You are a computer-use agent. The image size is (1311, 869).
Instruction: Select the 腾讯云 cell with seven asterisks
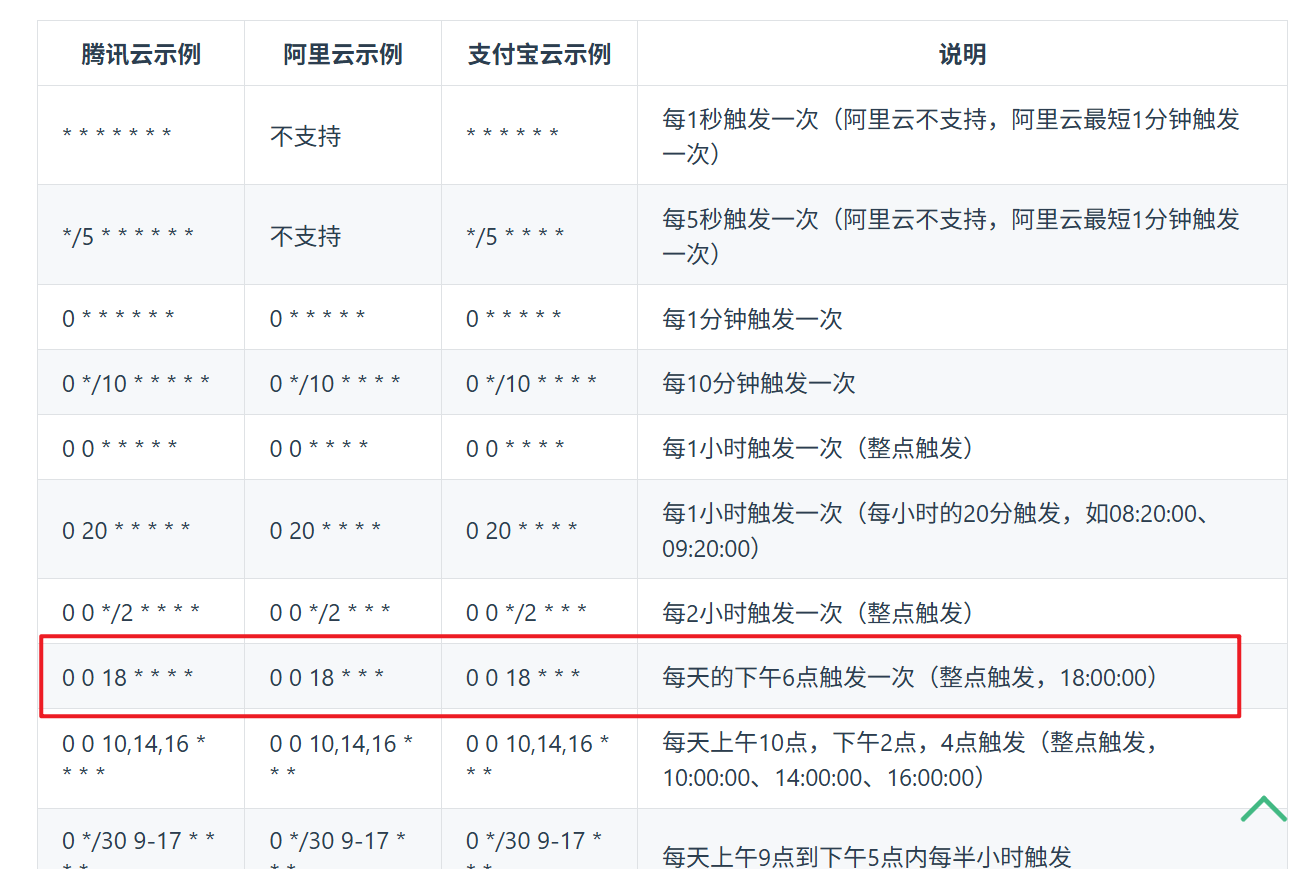(117, 135)
